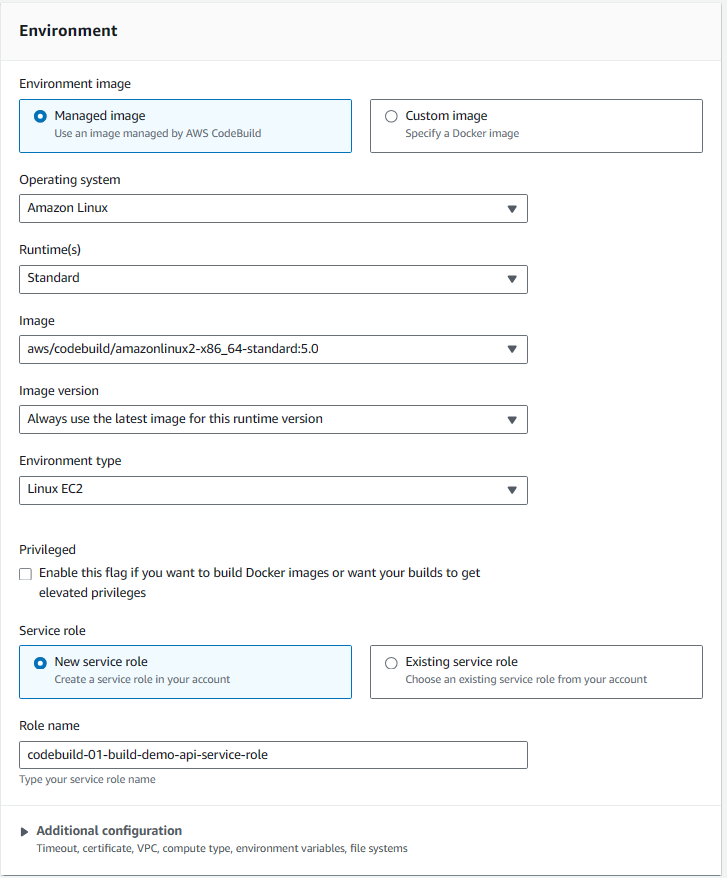Open the Operating system dropdown

[x=273, y=208]
